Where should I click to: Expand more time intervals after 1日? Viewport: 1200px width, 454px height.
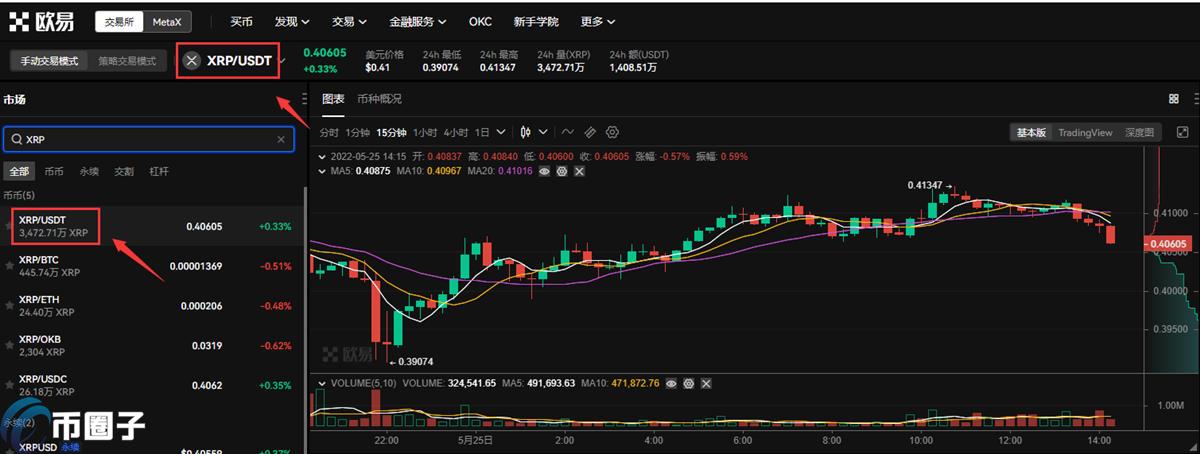(500, 131)
